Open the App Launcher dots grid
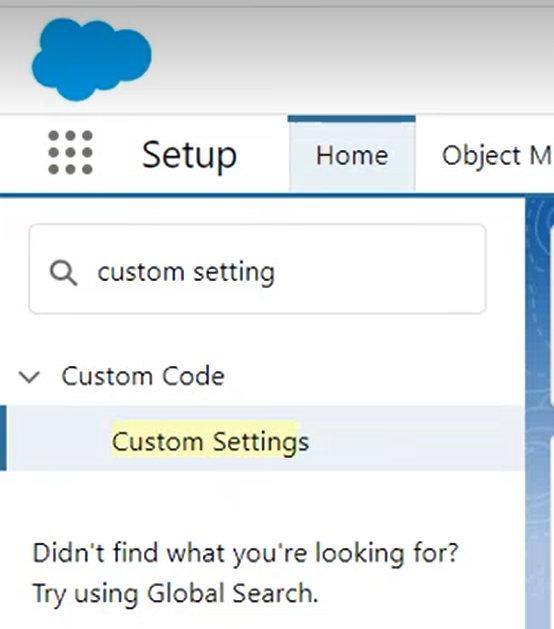The height and width of the screenshot is (629, 554). click(70, 153)
